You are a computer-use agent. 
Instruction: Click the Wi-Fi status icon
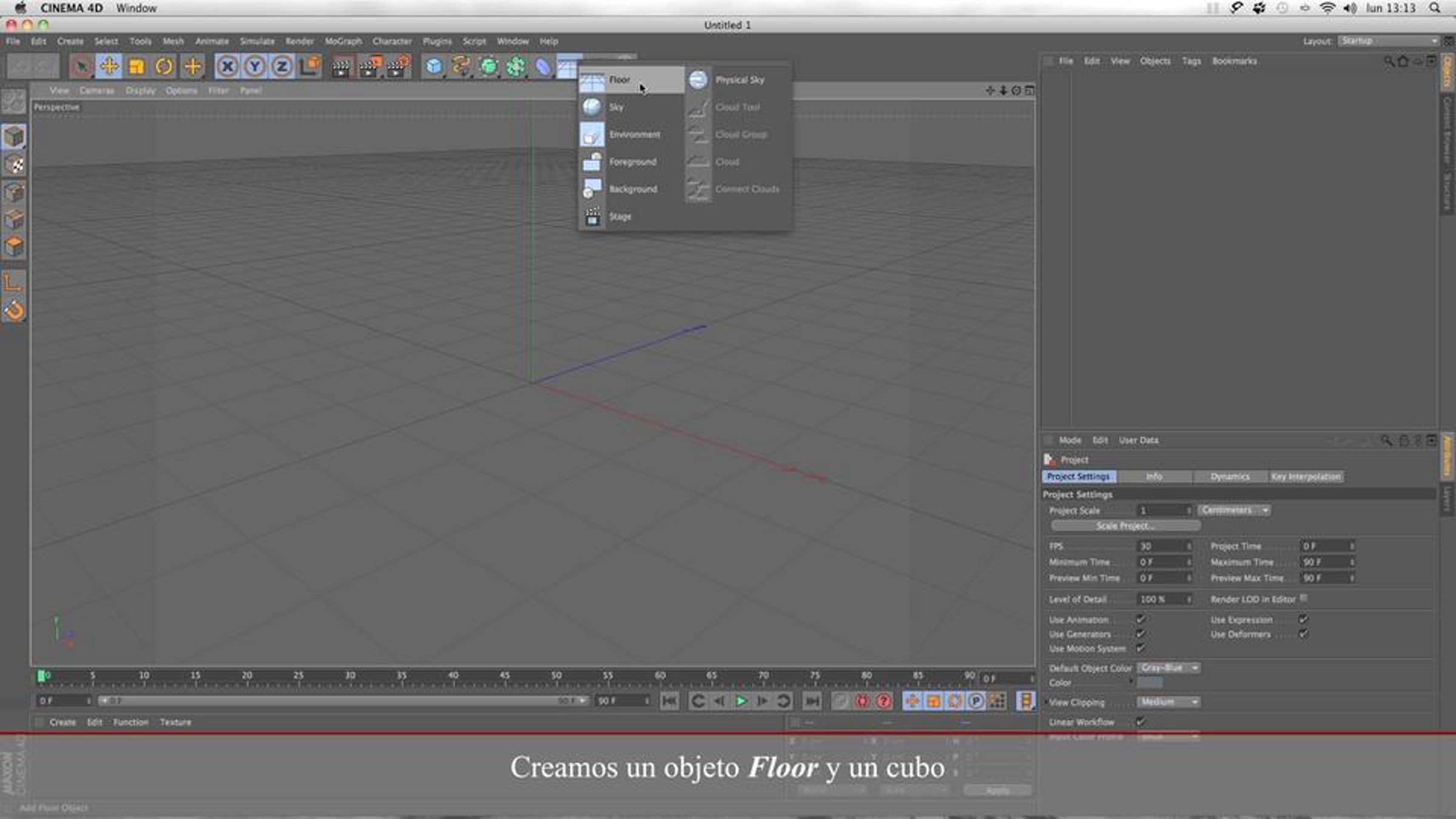click(1327, 8)
